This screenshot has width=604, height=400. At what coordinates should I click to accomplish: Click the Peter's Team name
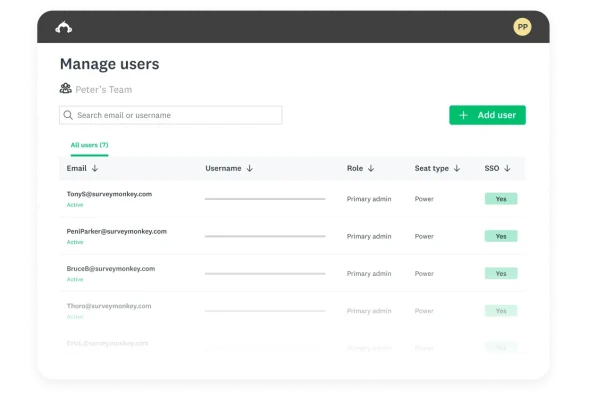104,90
